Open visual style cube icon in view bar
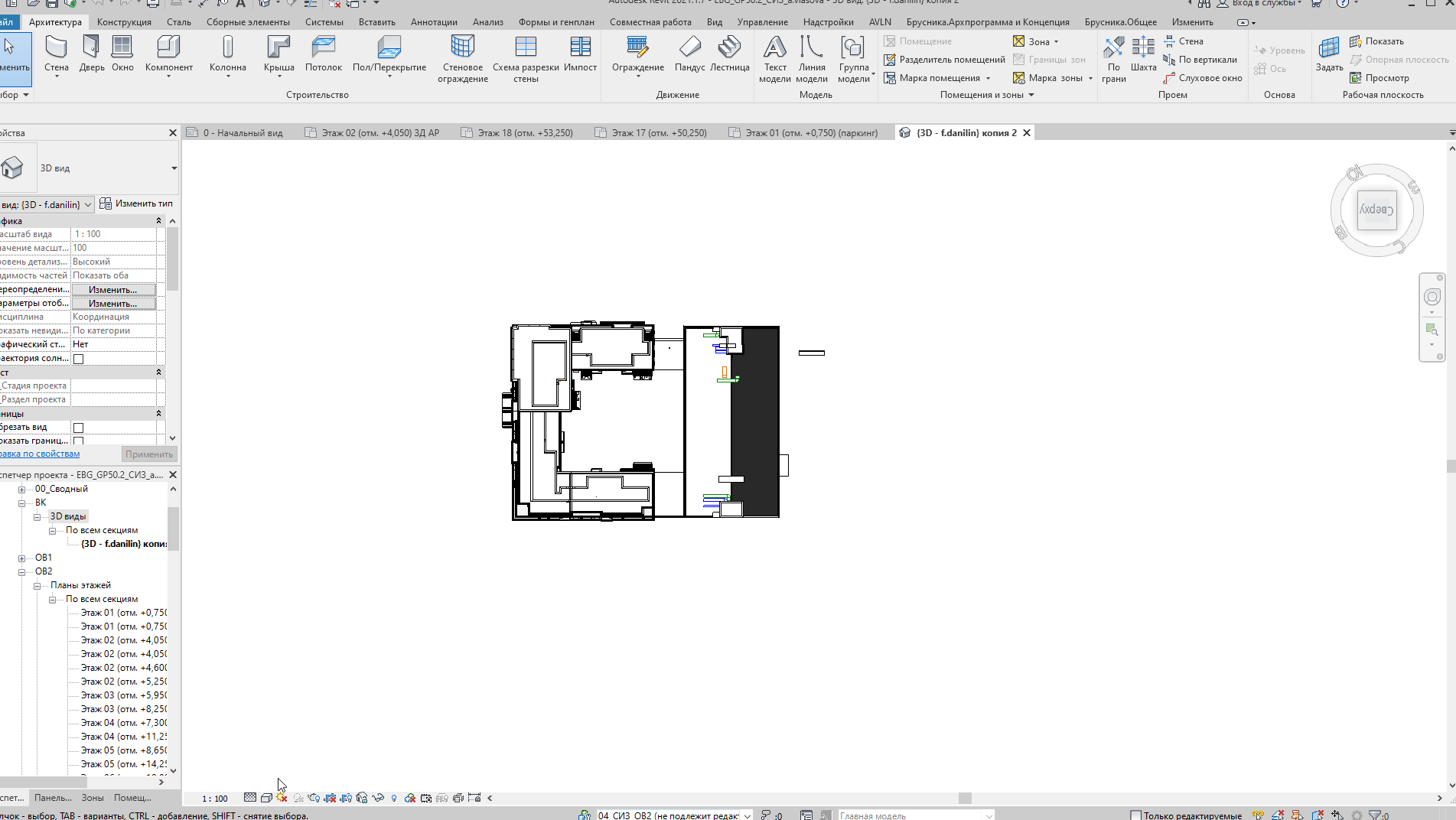The height and width of the screenshot is (820, 1456). 266,798
